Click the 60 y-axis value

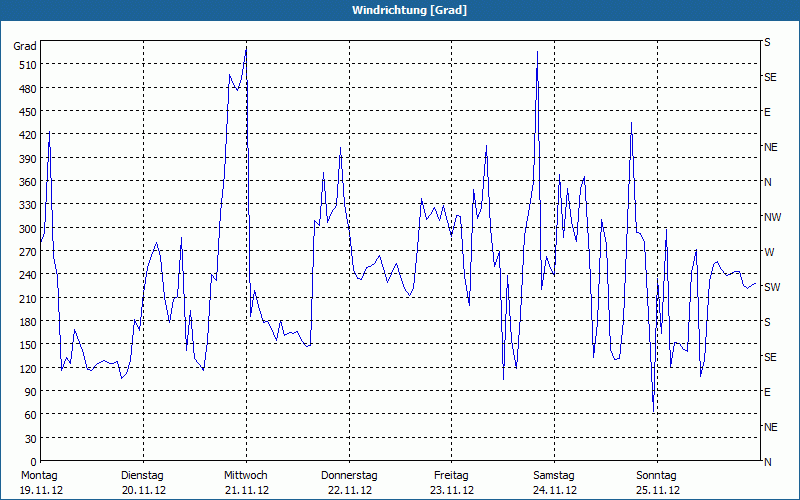[31, 415]
